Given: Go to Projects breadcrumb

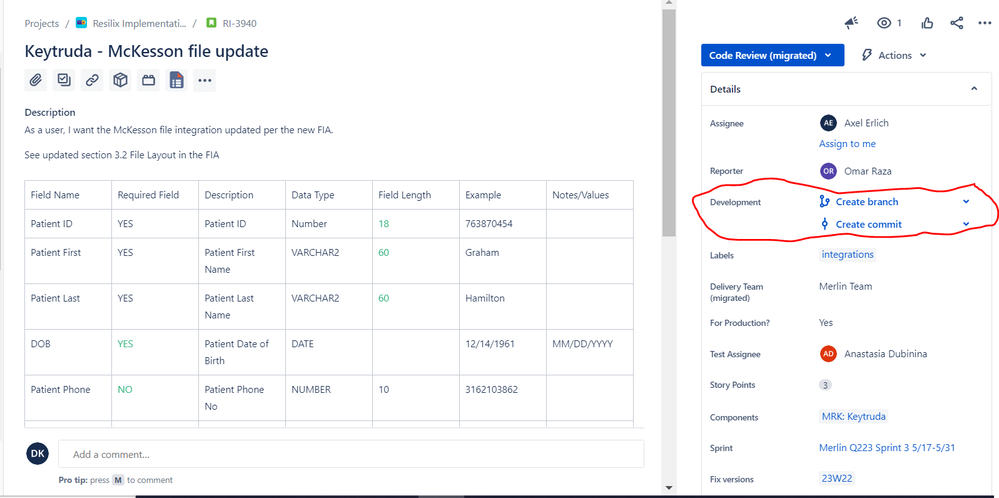Looking at the screenshot, I should [x=41, y=24].
